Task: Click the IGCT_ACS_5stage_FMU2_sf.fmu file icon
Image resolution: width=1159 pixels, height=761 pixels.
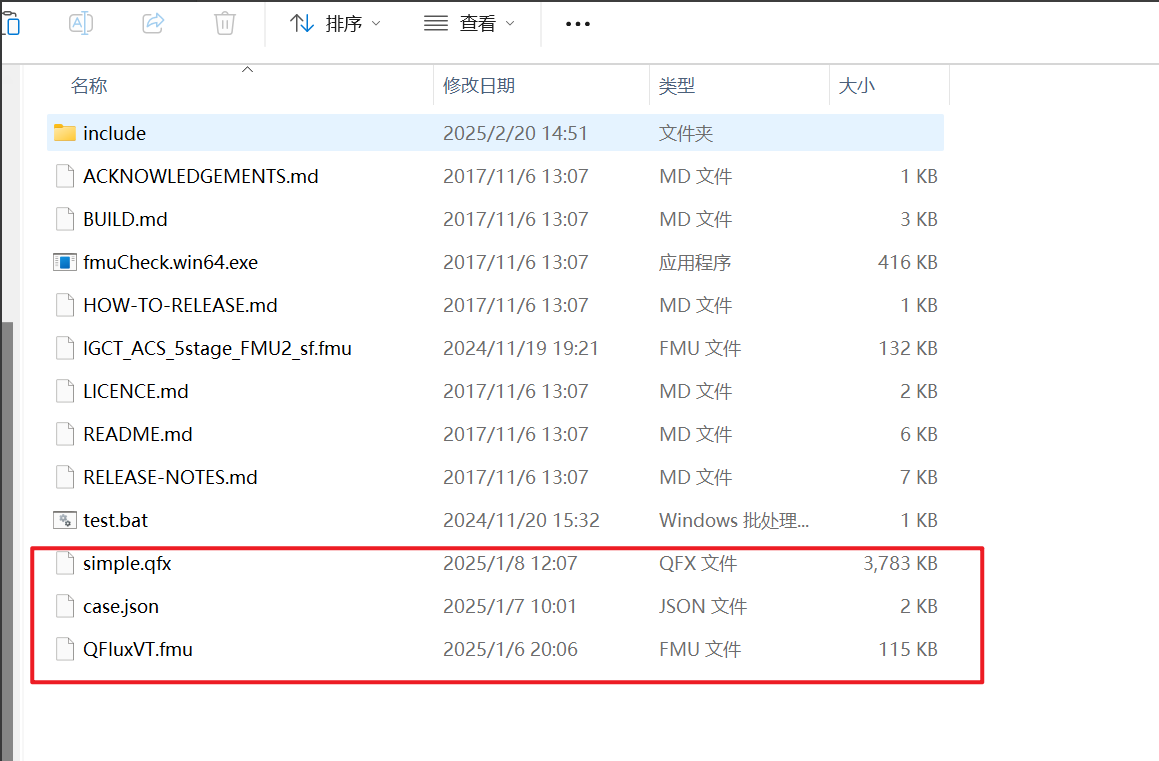Action: [65, 348]
